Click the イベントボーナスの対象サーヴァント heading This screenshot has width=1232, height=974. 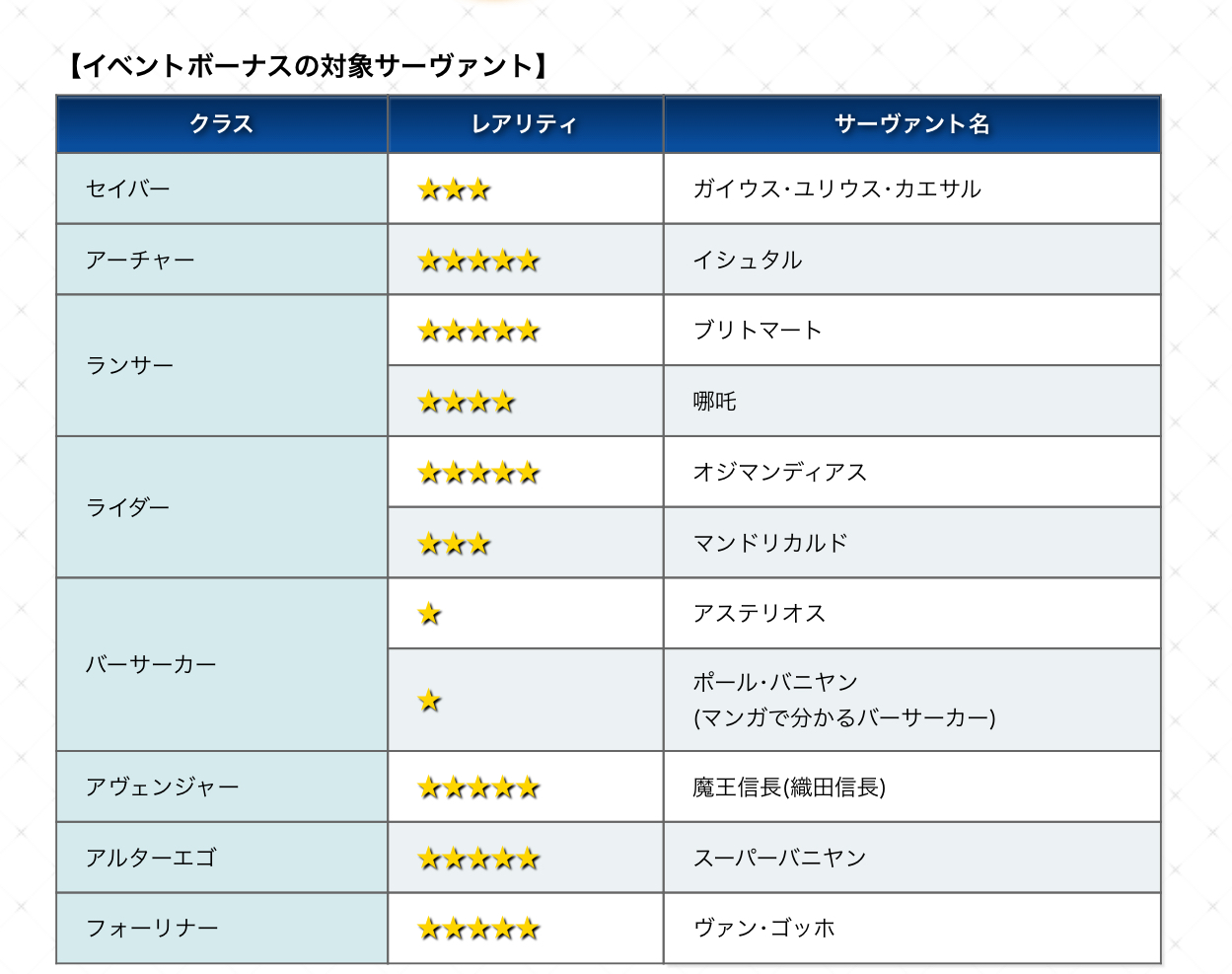307,66
